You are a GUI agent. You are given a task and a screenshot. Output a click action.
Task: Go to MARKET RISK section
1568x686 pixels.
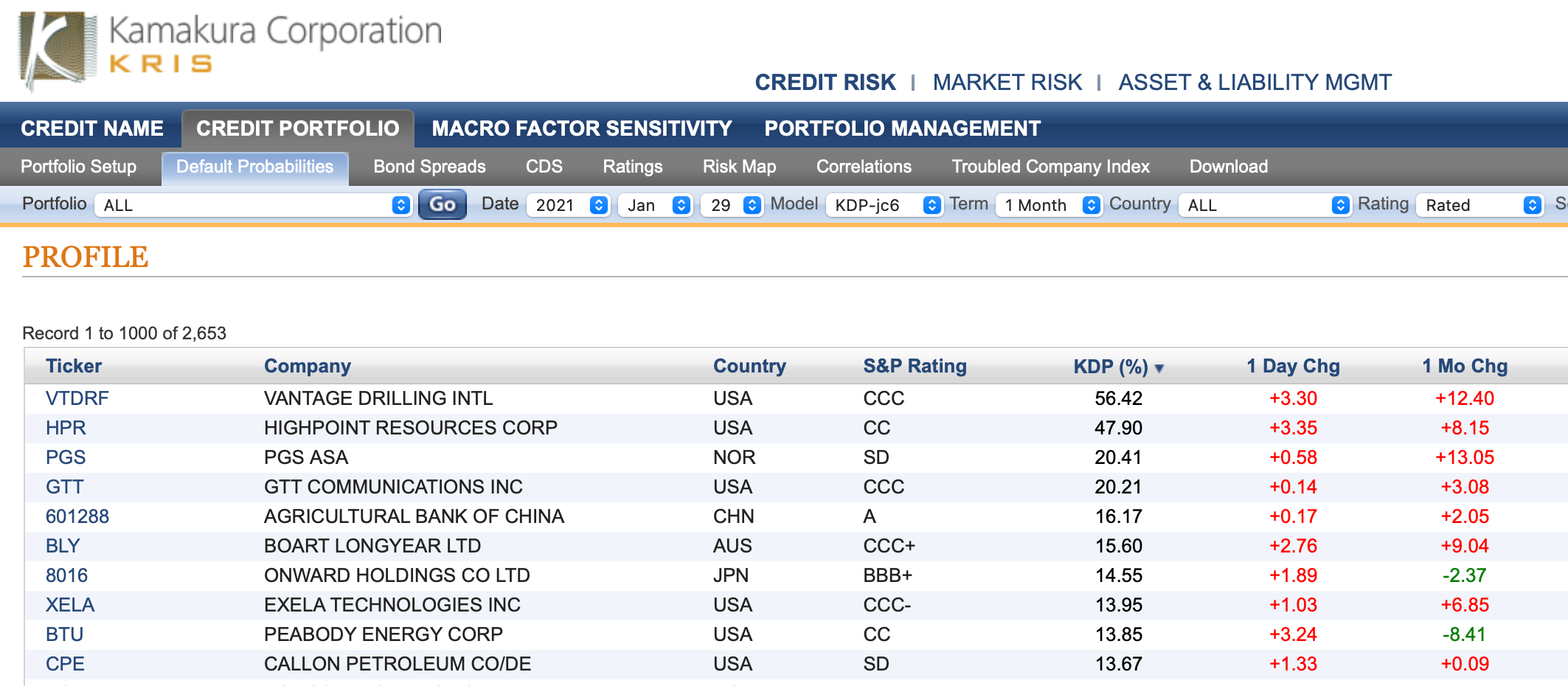(x=1007, y=82)
